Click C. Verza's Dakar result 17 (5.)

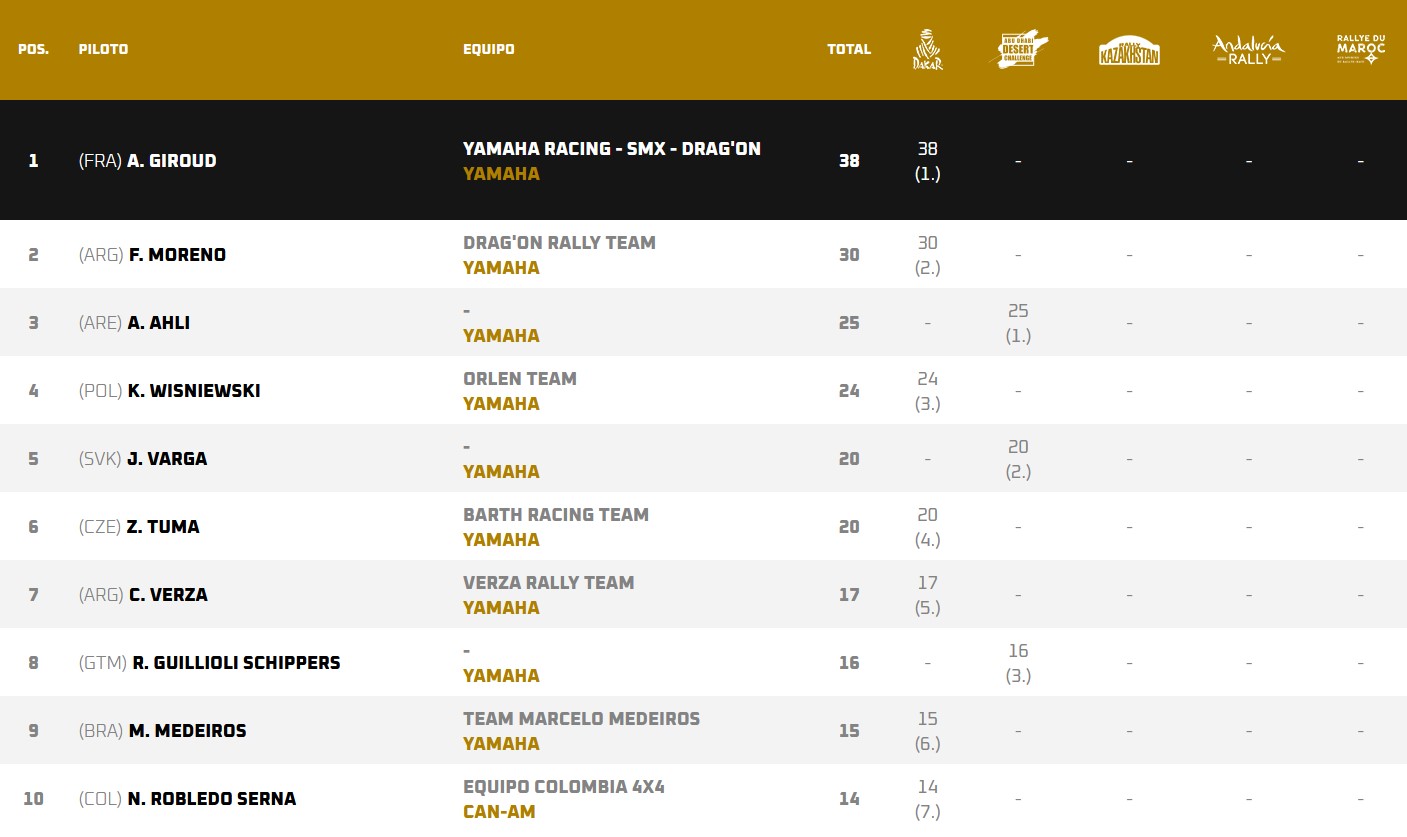click(x=928, y=595)
